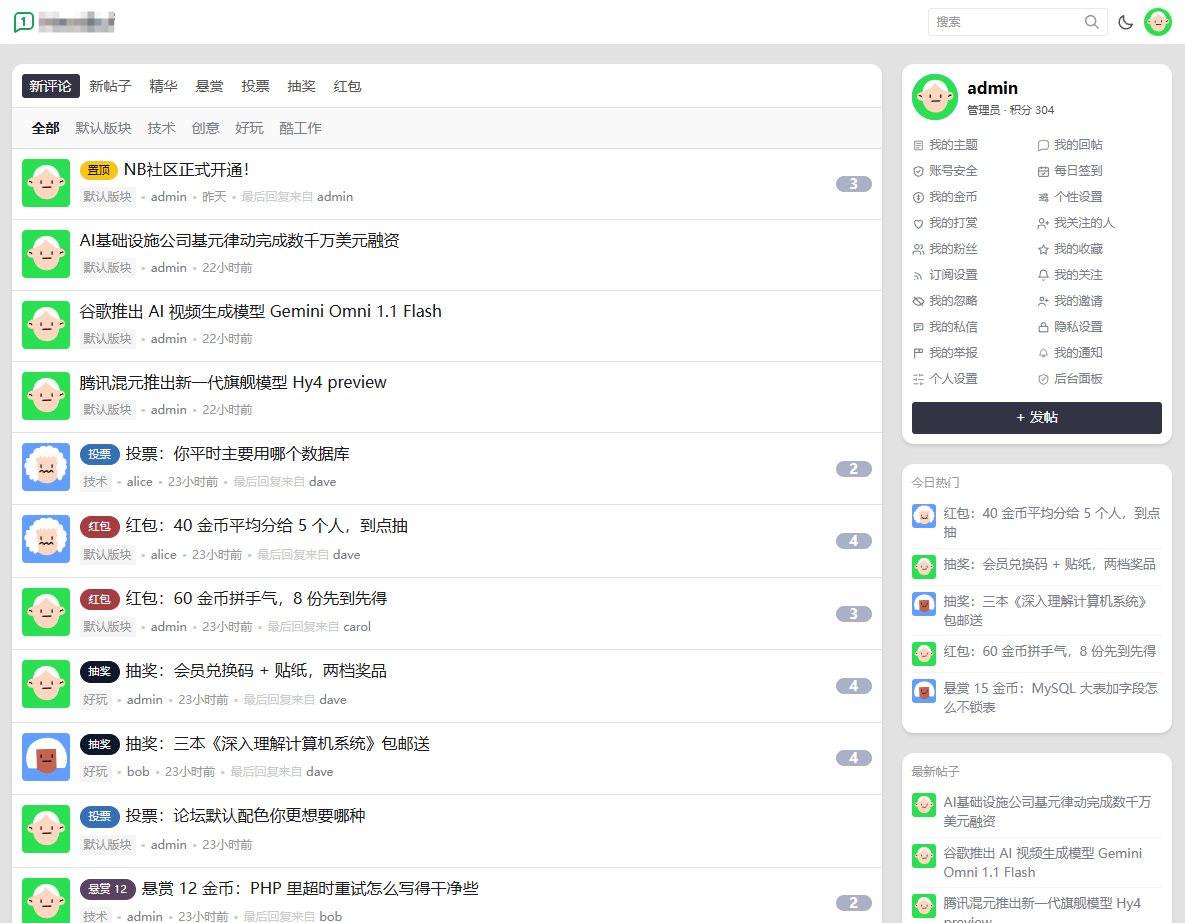Open 我关注的人 list
1185x923 pixels.
pyautogui.click(x=1076, y=223)
